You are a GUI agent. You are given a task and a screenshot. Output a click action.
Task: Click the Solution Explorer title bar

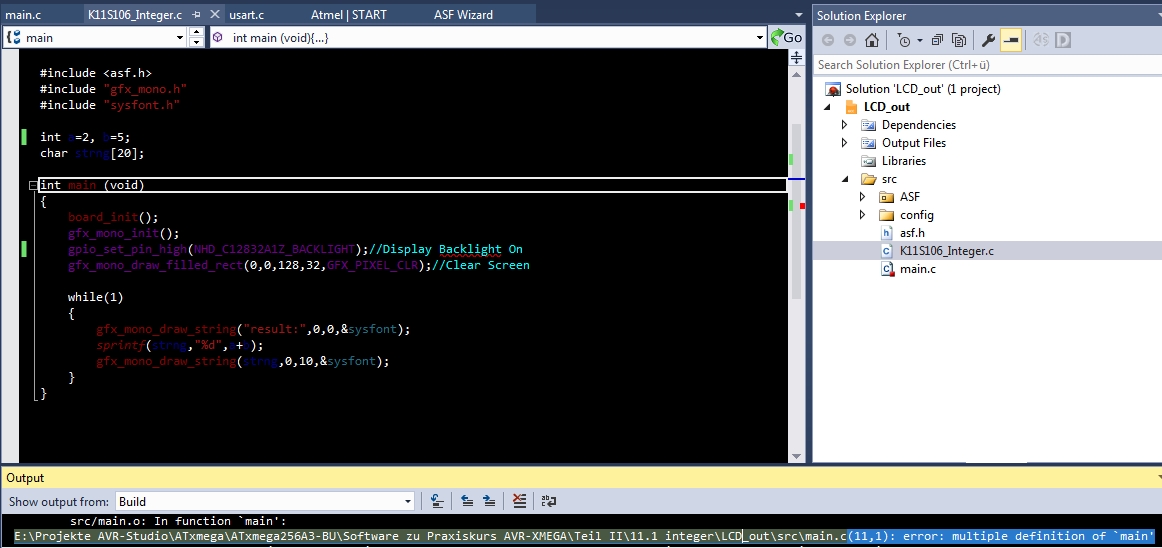coord(987,16)
